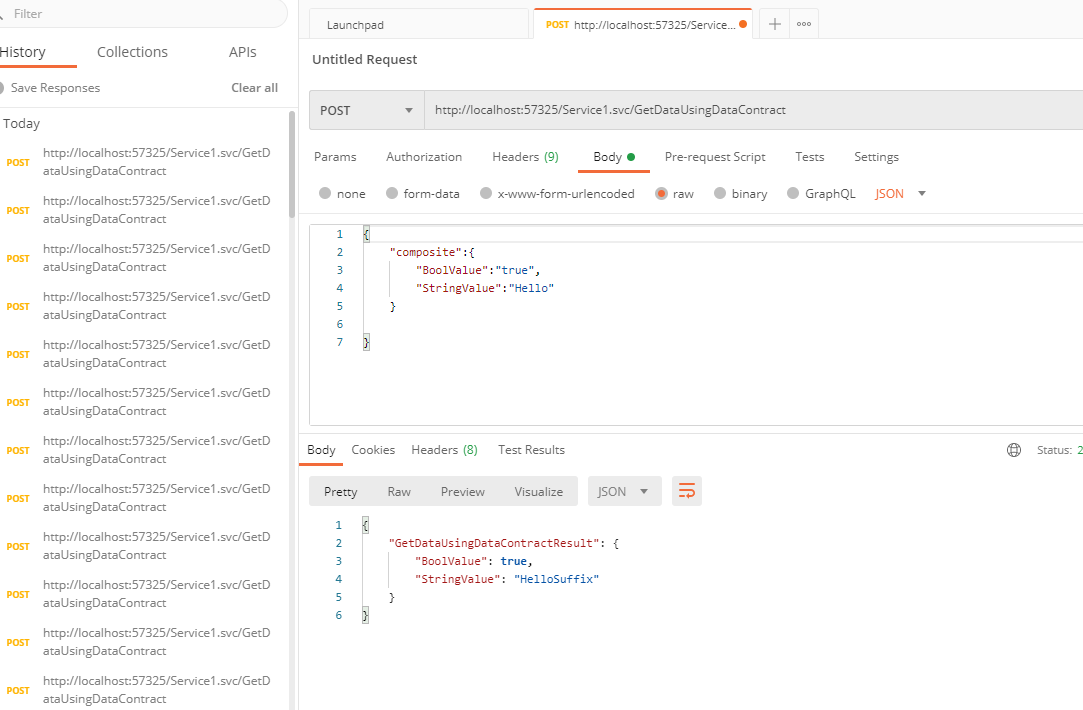Viewport: 1083px width, 710px height.
Task: Open tab options via three-dots icon
Action: click(803, 24)
